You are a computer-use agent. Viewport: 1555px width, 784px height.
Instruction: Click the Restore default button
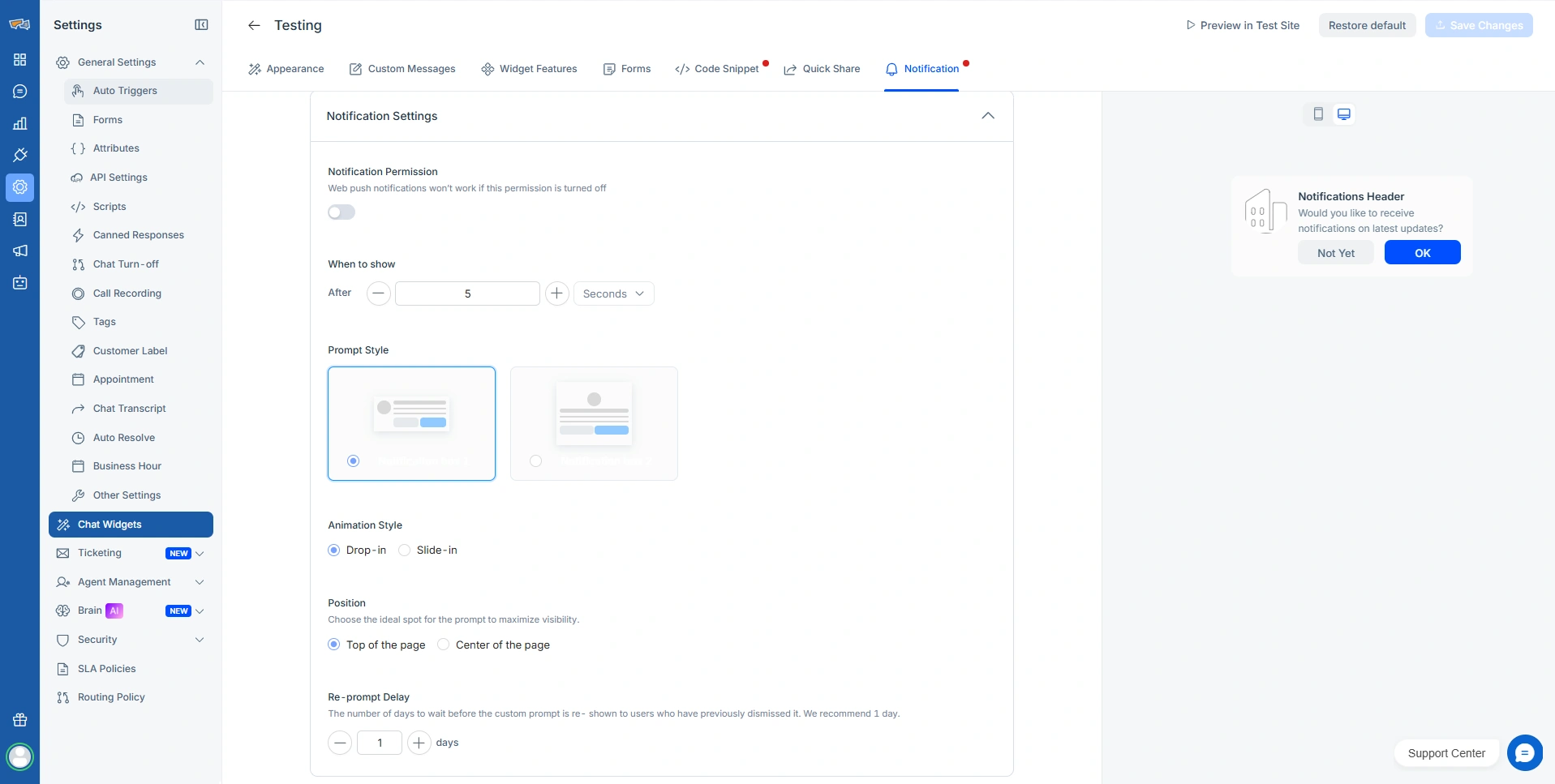point(1366,25)
